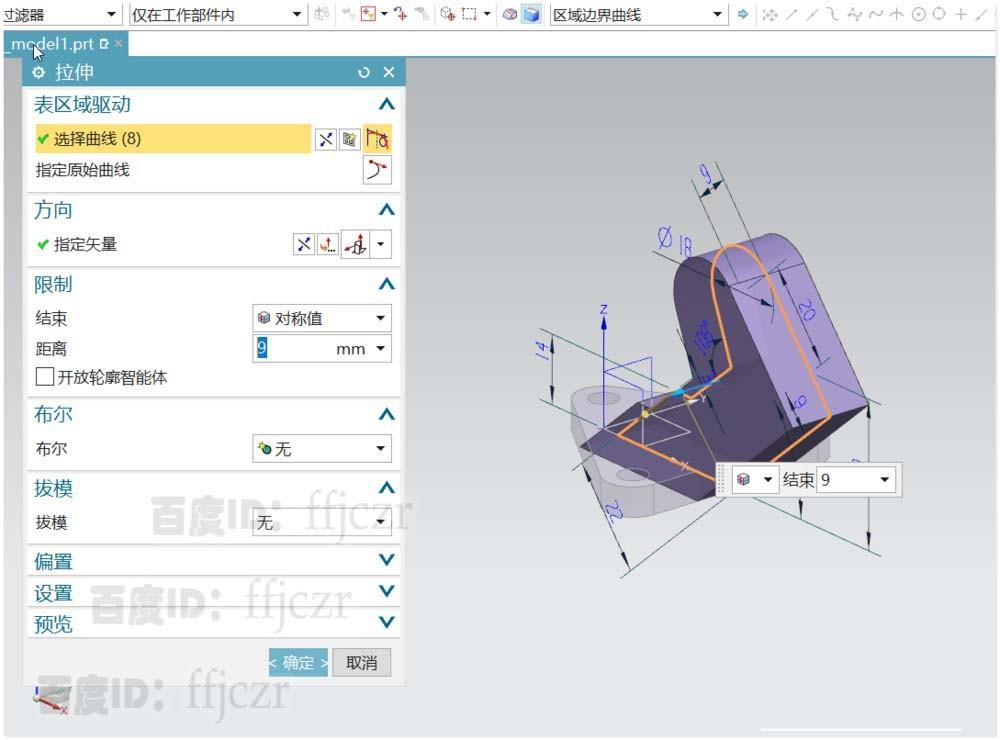Screen dimensions: 1000x740
Task: Enable the 开放轮廓智能体 checkbox
Action: [43, 377]
